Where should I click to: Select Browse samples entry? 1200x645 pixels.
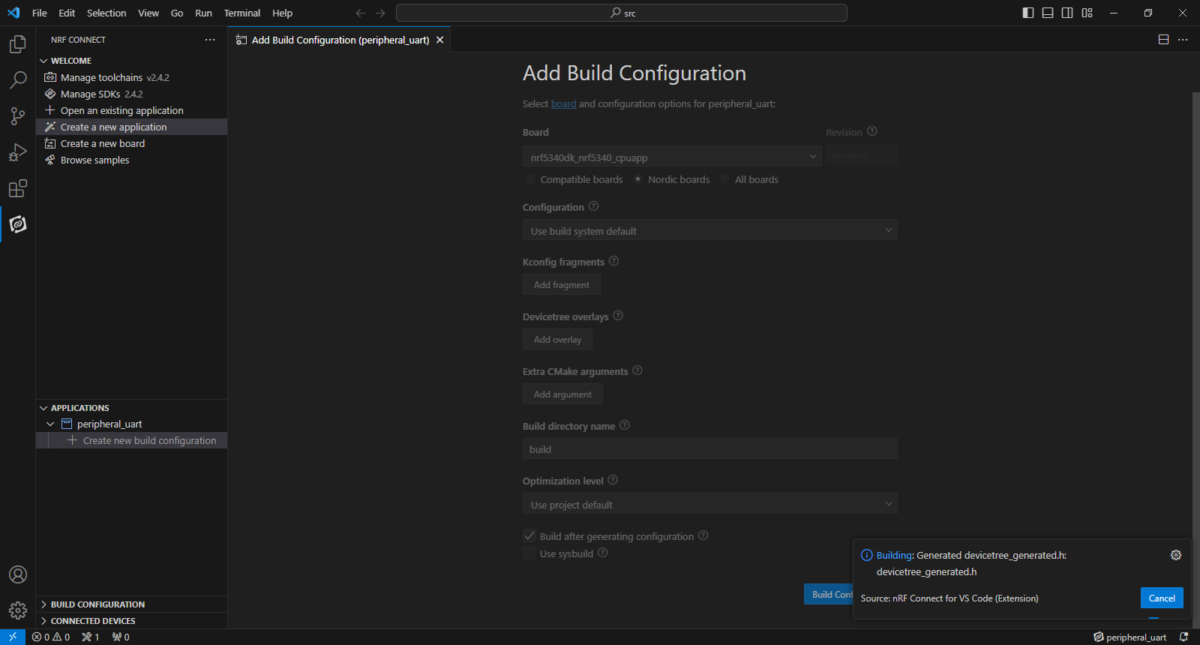pos(131,160)
